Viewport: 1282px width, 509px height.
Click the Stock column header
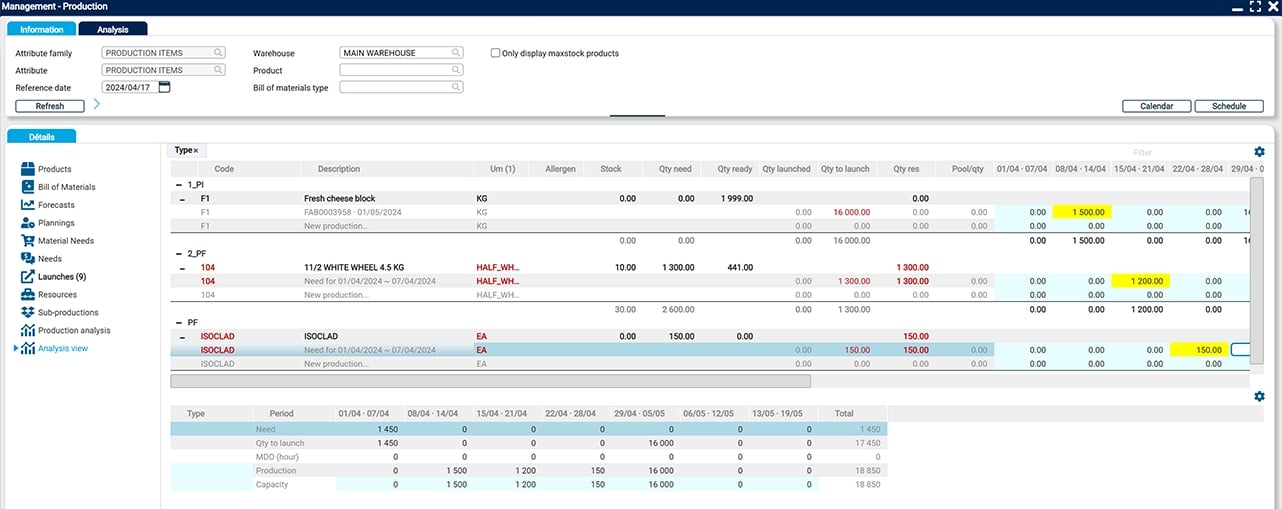click(611, 169)
